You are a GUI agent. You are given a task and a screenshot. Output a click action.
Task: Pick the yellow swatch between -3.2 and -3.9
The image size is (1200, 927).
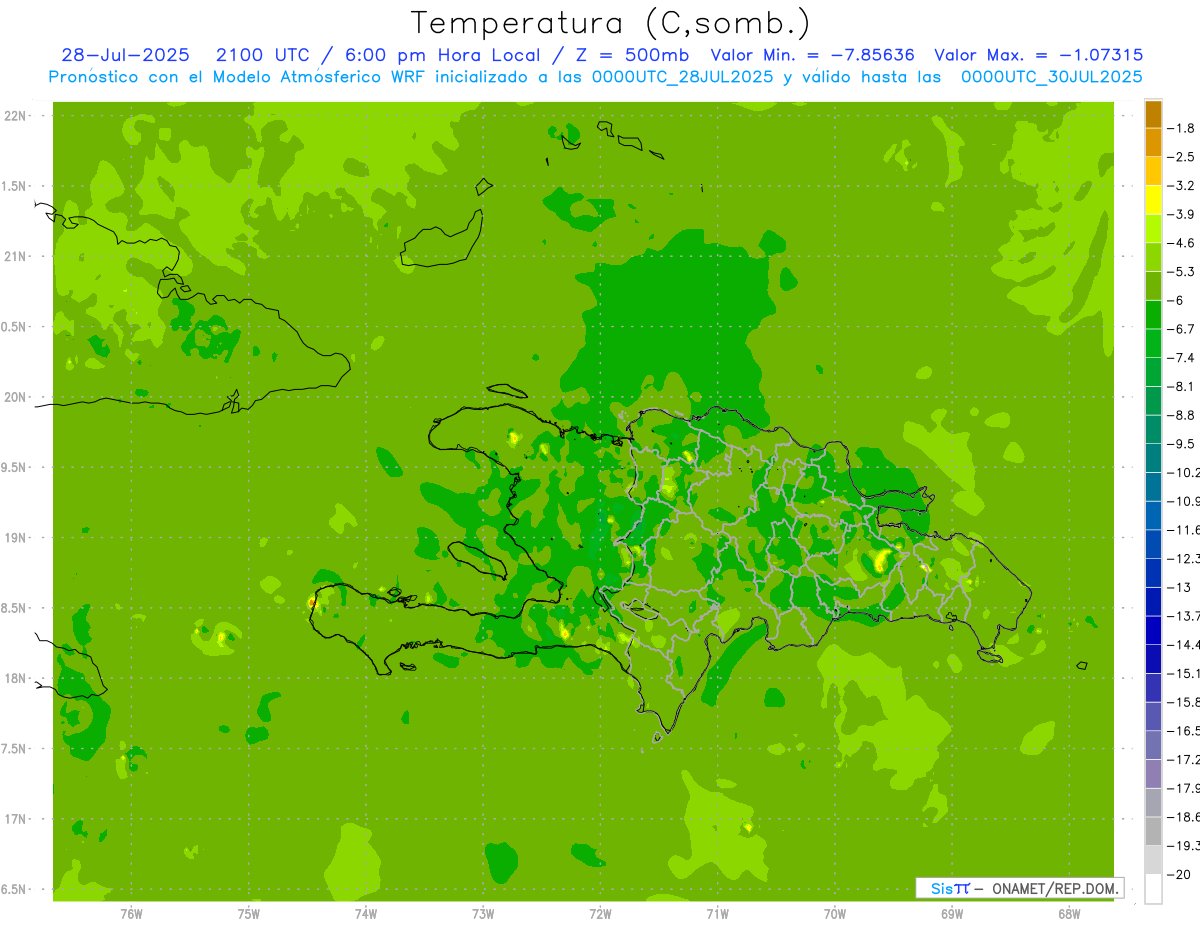pyautogui.click(x=1153, y=200)
